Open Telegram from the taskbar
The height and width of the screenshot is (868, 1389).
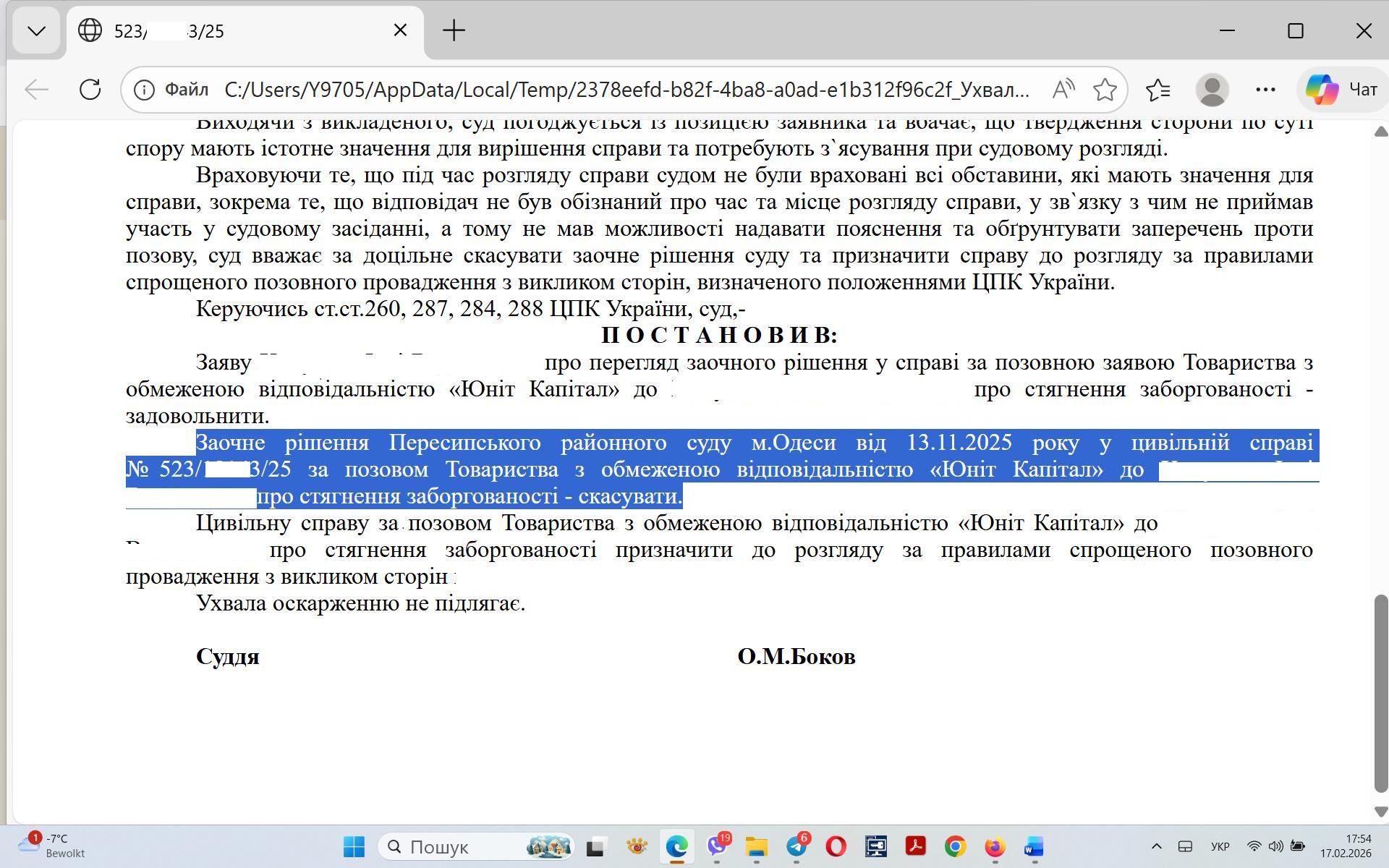[x=797, y=846]
